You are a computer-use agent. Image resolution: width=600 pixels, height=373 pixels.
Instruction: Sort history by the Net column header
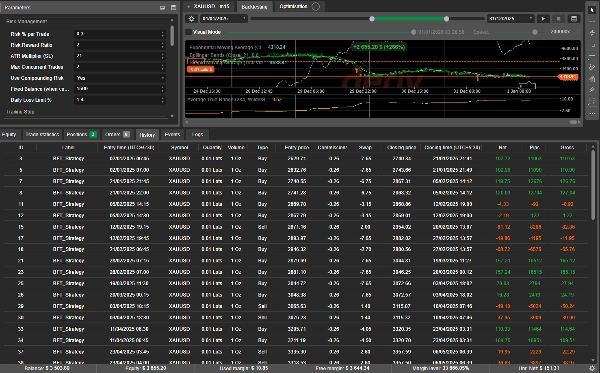(x=502, y=147)
